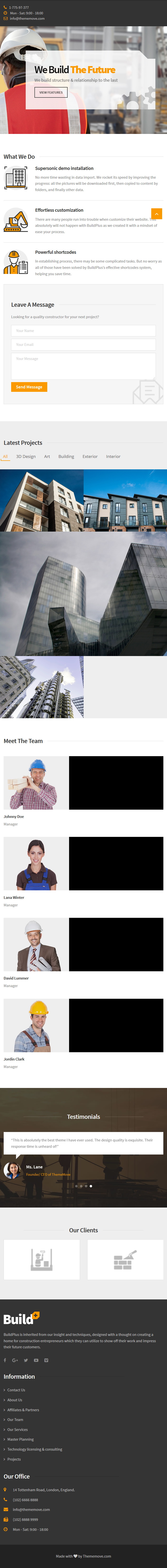Select the last testimonial slider dot
The height and width of the screenshot is (1568, 167).
[x=91, y=1186]
